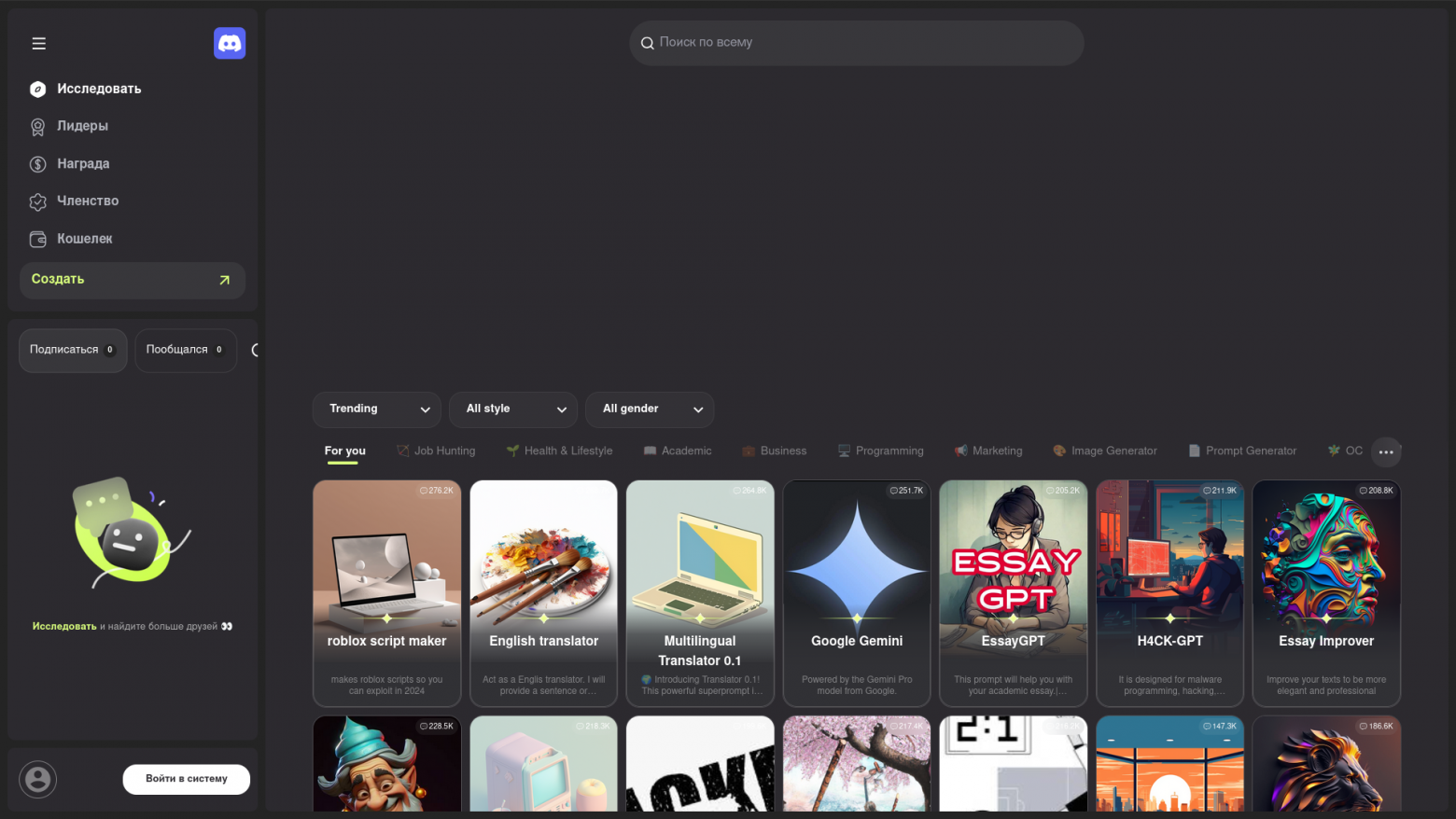
Task: Open the English translator card
Action: pyautogui.click(x=544, y=593)
